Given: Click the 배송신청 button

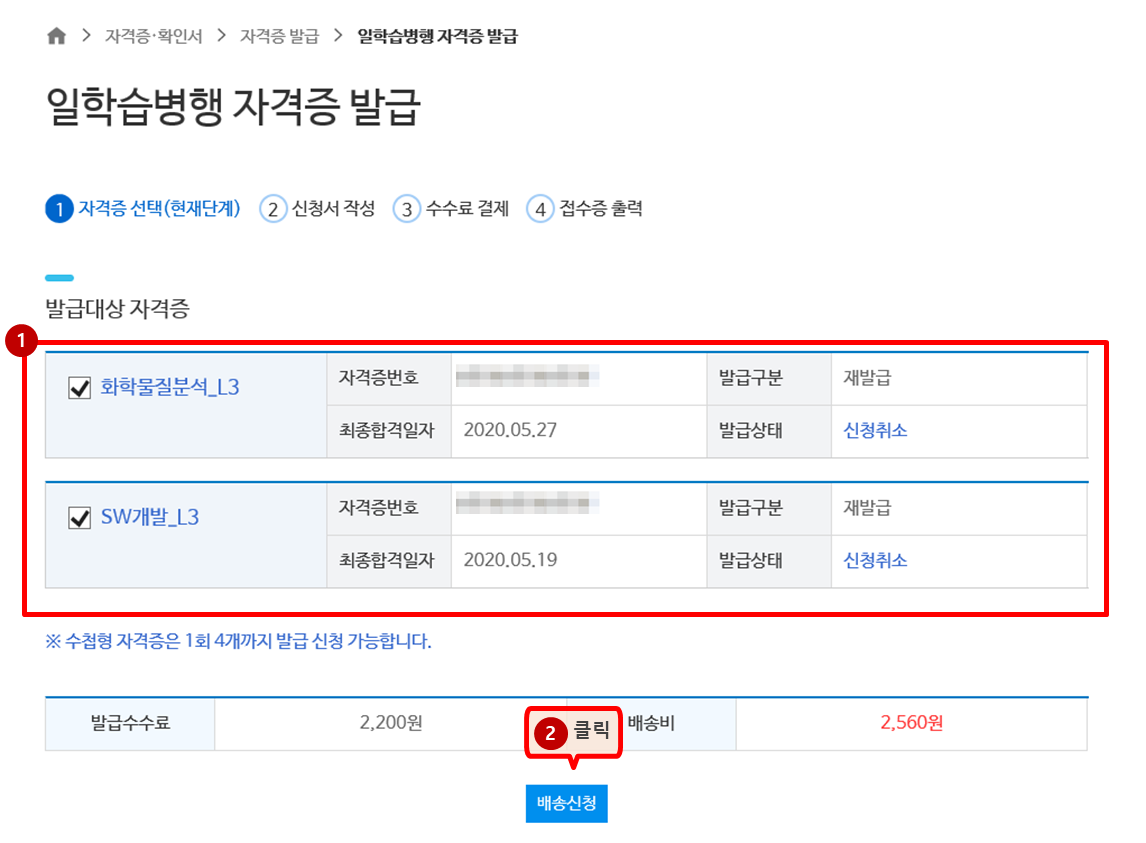Looking at the screenshot, I should pyautogui.click(x=566, y=804).
